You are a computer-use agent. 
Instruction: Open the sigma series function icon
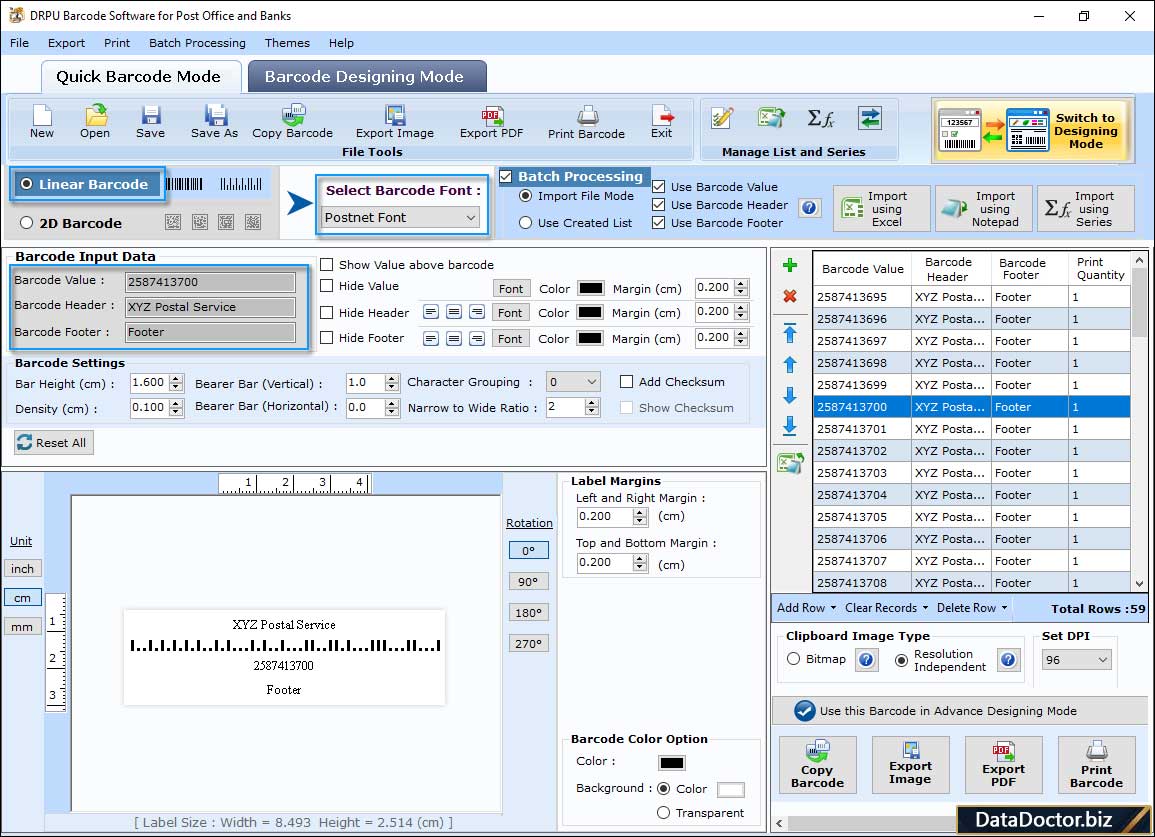(x=821, y=118)
